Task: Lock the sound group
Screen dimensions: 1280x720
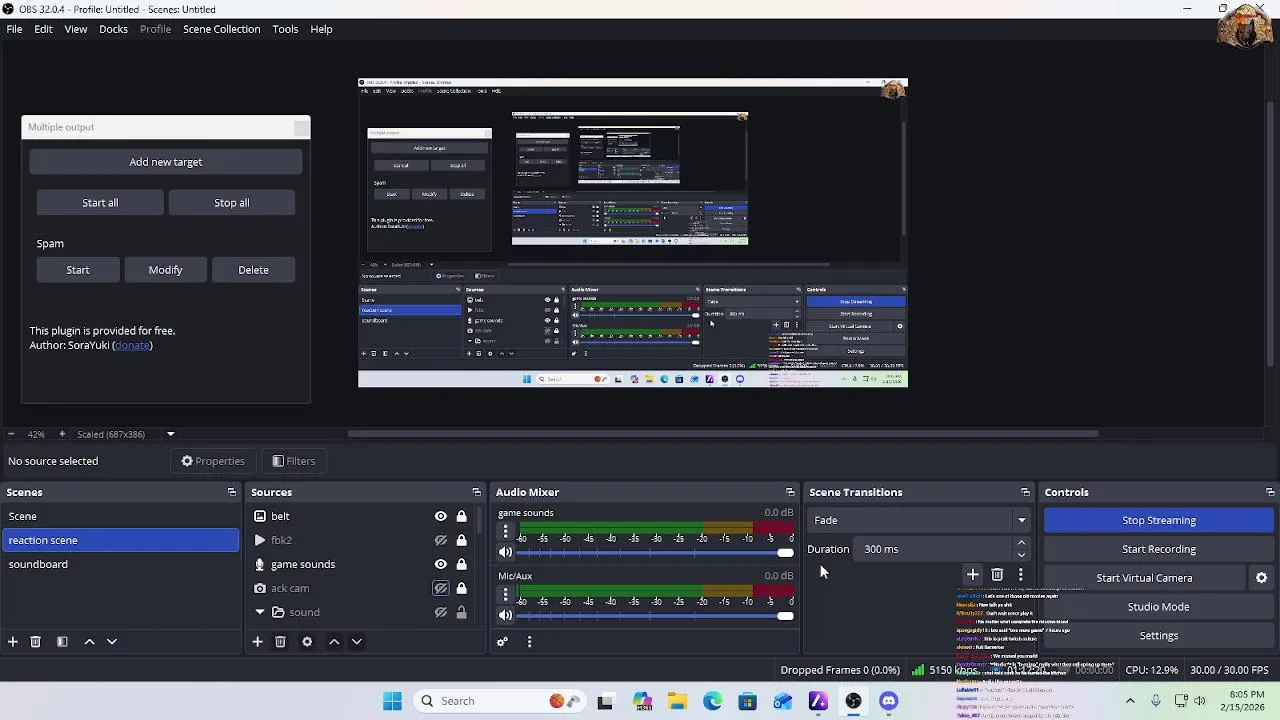Action: click(461, 612)
